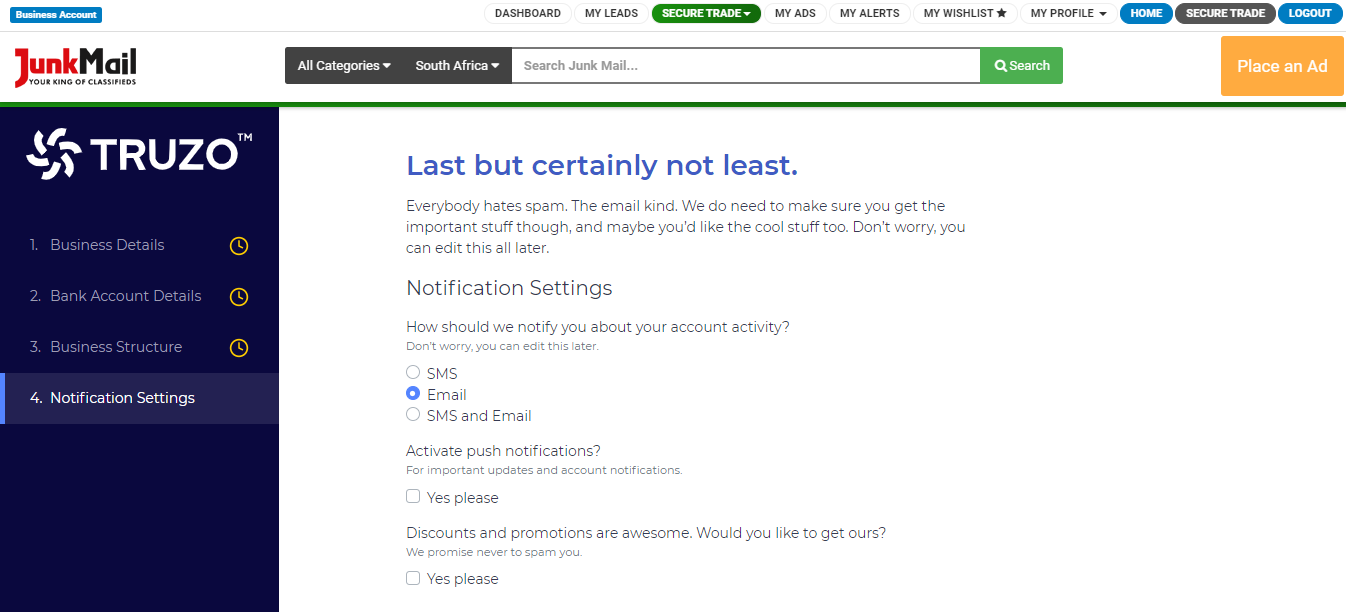Click the JunkMail king of classifieds logo
This screenshot has width=1346, height=612.
tap(75, 66)
